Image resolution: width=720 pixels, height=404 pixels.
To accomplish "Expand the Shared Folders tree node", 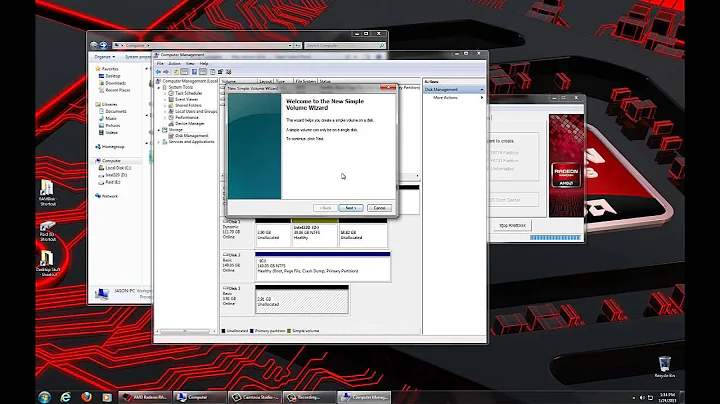I will [x=165, y=105].
